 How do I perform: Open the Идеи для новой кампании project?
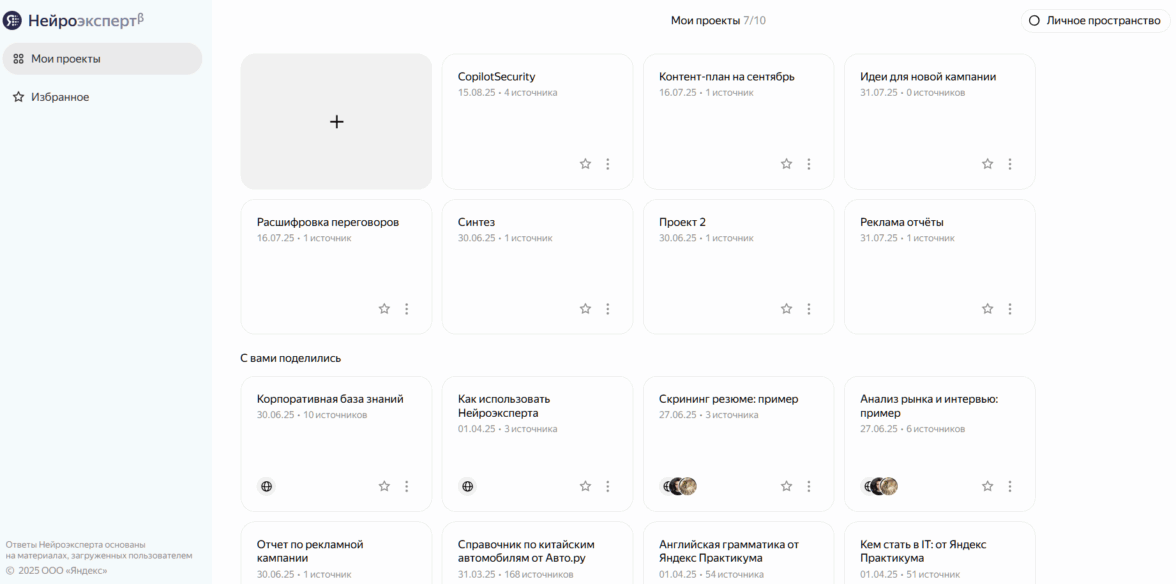(939, 121)
